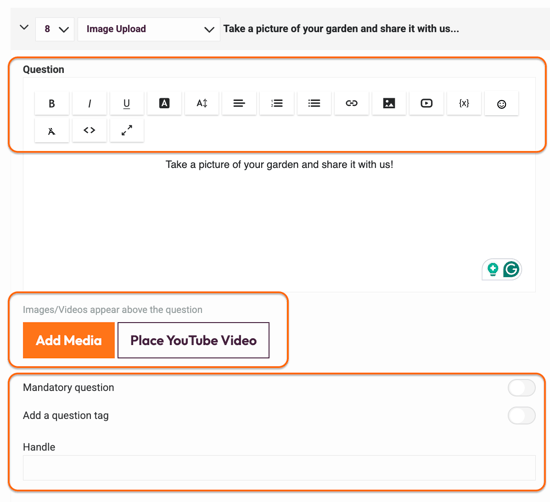The height and width of the screenshot is (502, 550).
Task: Apply italic formatting
Action: pyautogui.click(x=89, y=103)
